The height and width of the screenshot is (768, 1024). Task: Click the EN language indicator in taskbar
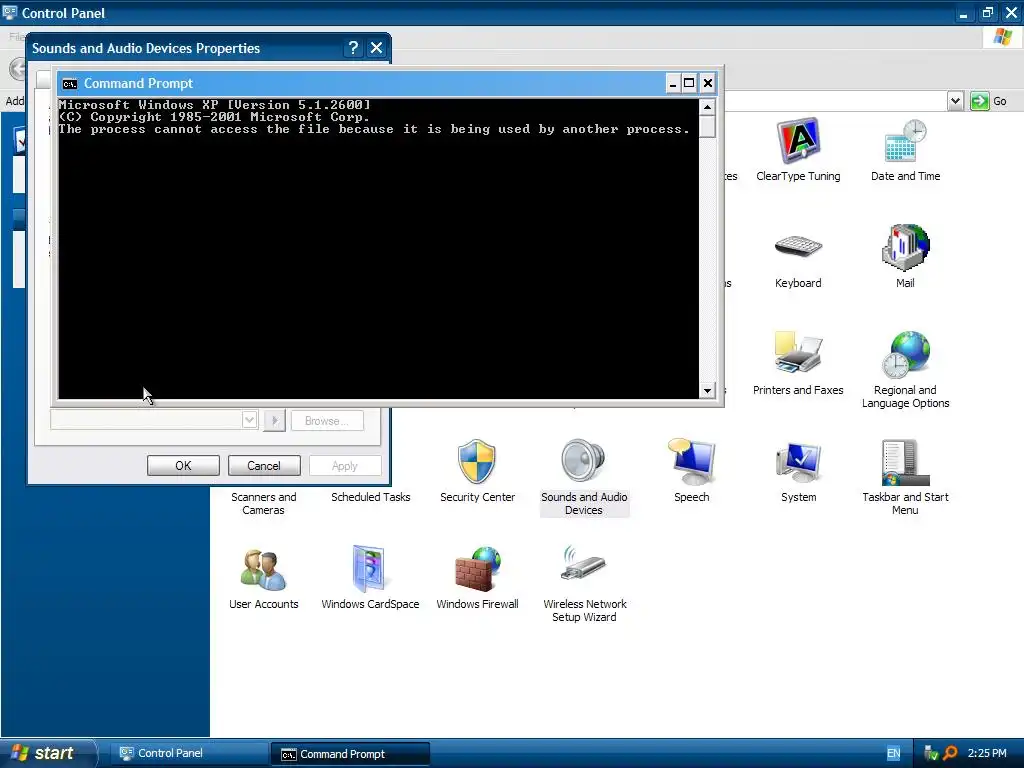pyautogui.click(x=893, y=753)
